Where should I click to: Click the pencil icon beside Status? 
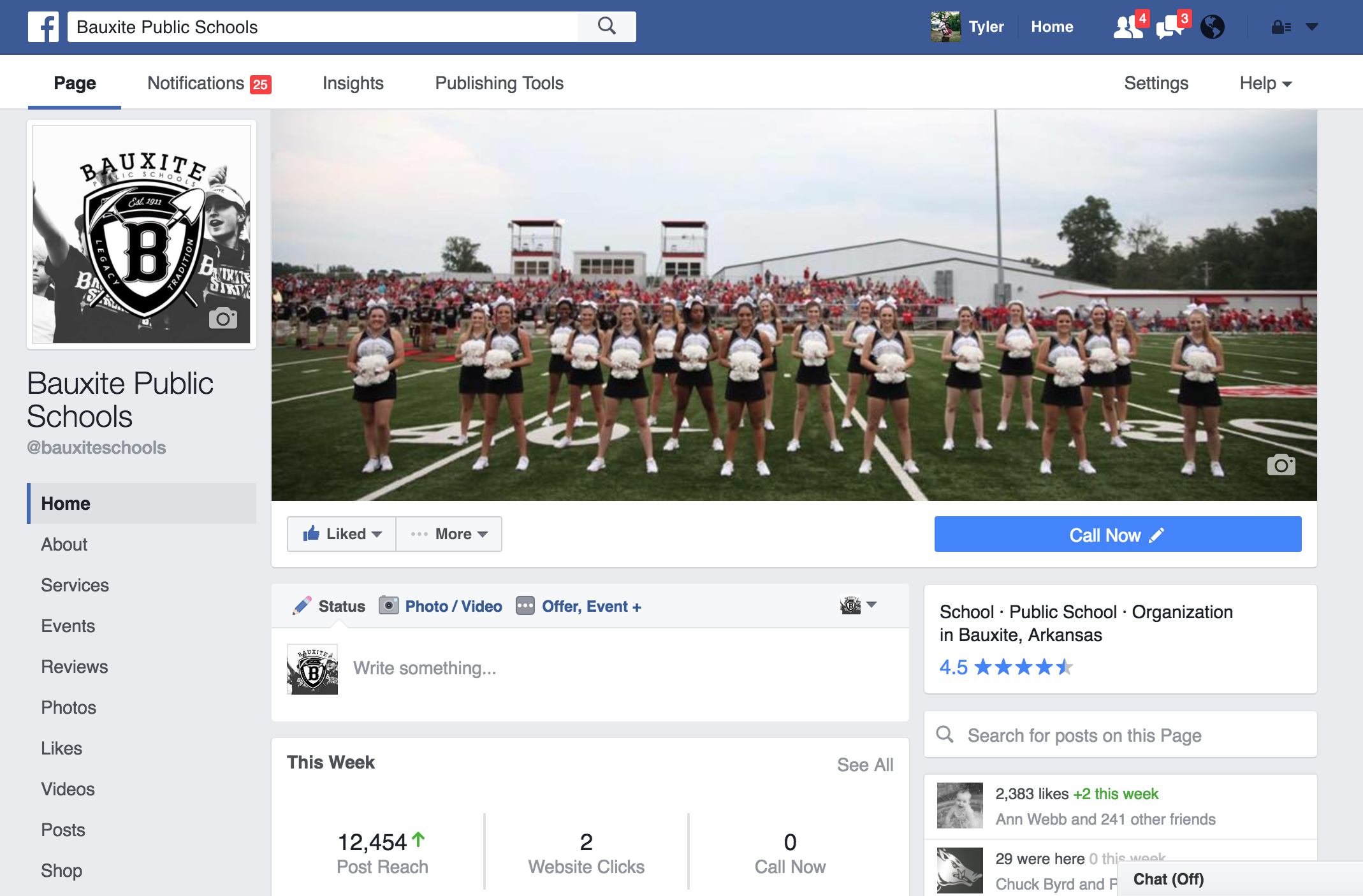pyautogui.click(x=302, y=605)
